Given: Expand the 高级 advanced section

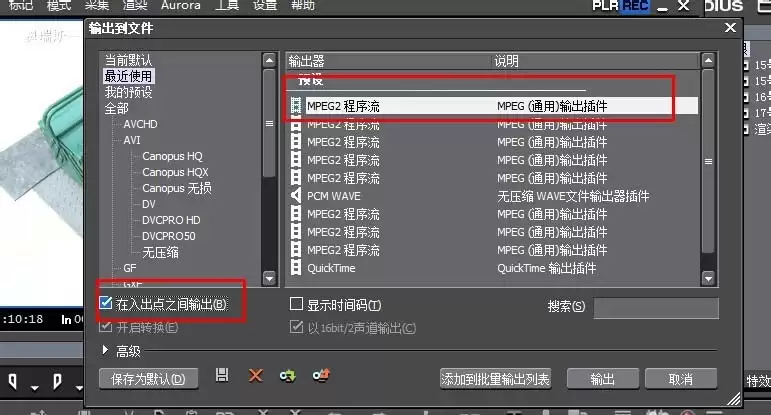Looking at the screenshot, I should pyautogui.click(x=105, y=350).
